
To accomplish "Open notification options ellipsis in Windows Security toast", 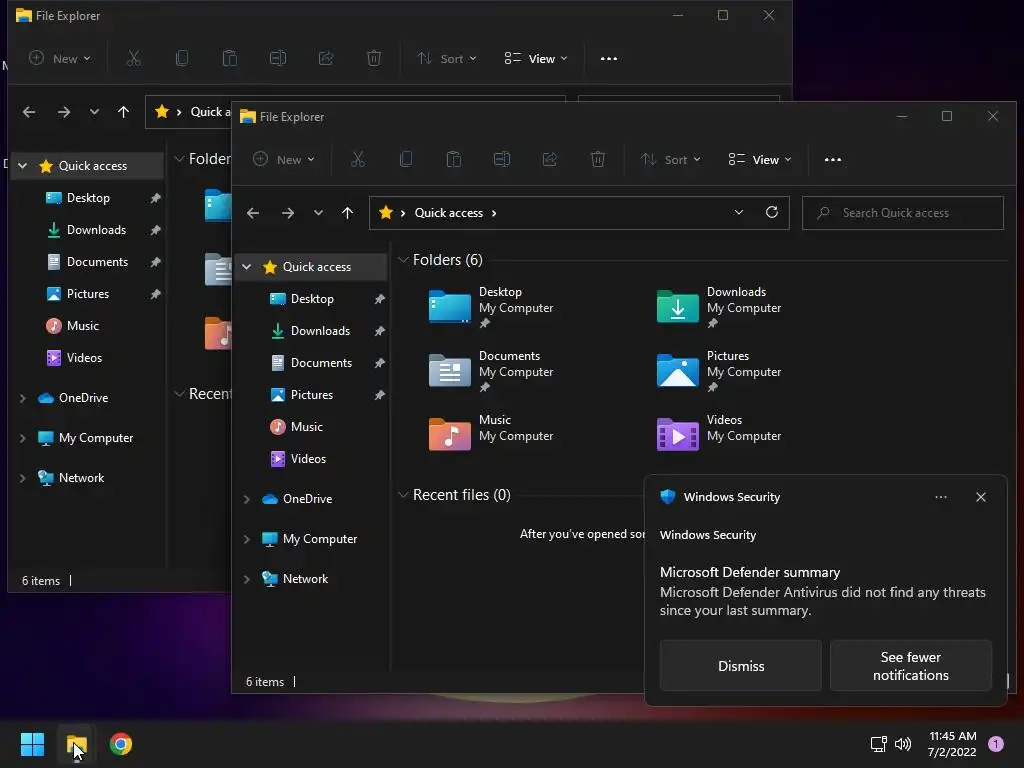I will 940,497.
